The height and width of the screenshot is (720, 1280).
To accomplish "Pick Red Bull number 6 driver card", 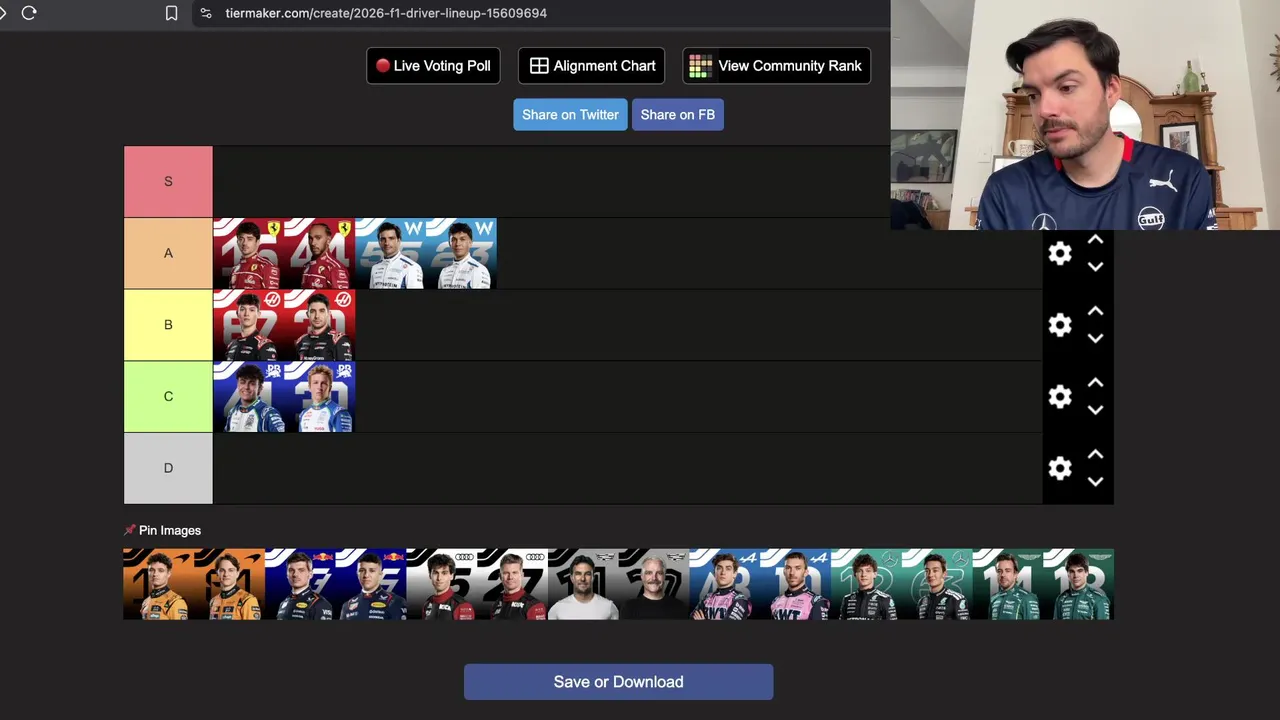I will point(371,584).
